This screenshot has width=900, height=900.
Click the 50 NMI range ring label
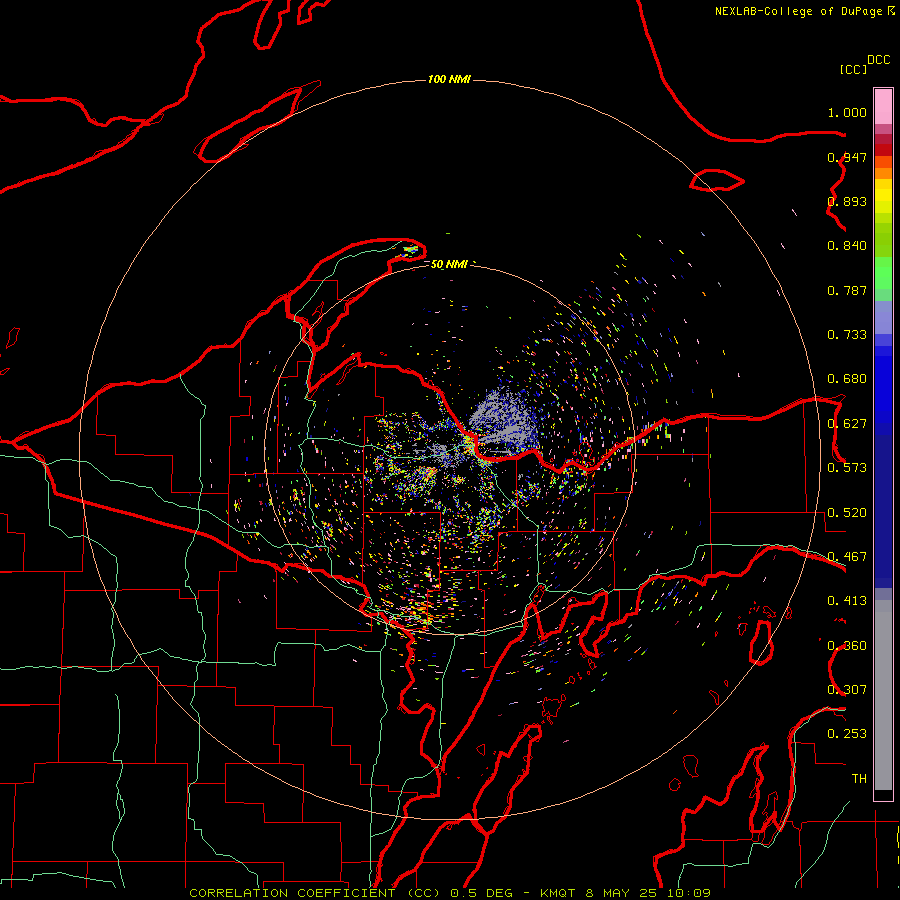point(449,264)
